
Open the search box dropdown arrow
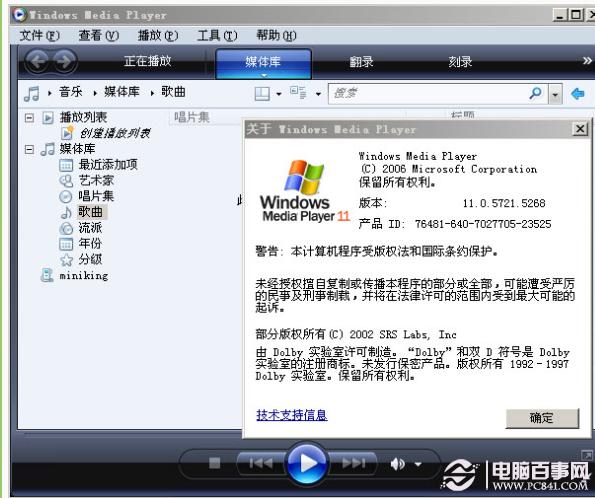pyautogui.click(x=555, y=94)
